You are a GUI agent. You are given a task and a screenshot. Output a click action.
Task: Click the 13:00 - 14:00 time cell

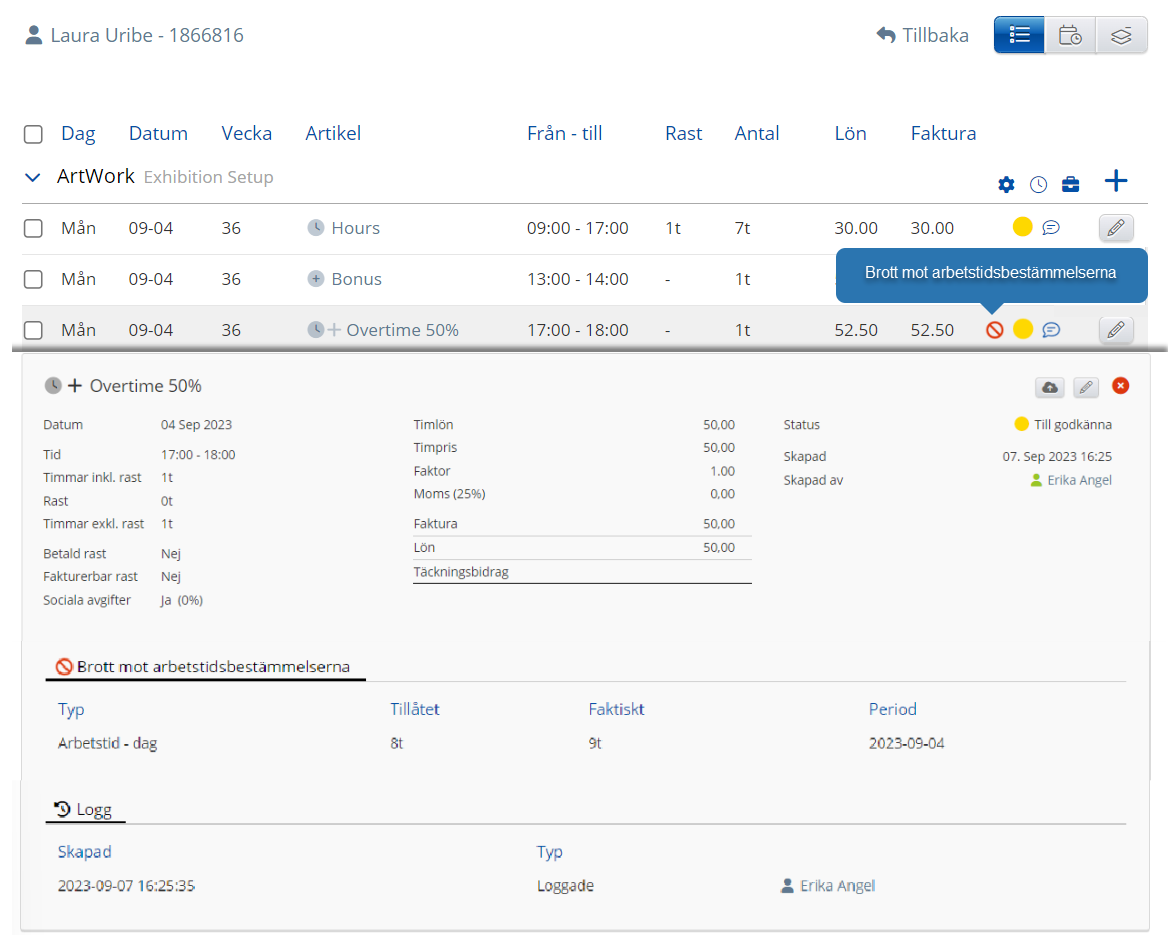577,279
